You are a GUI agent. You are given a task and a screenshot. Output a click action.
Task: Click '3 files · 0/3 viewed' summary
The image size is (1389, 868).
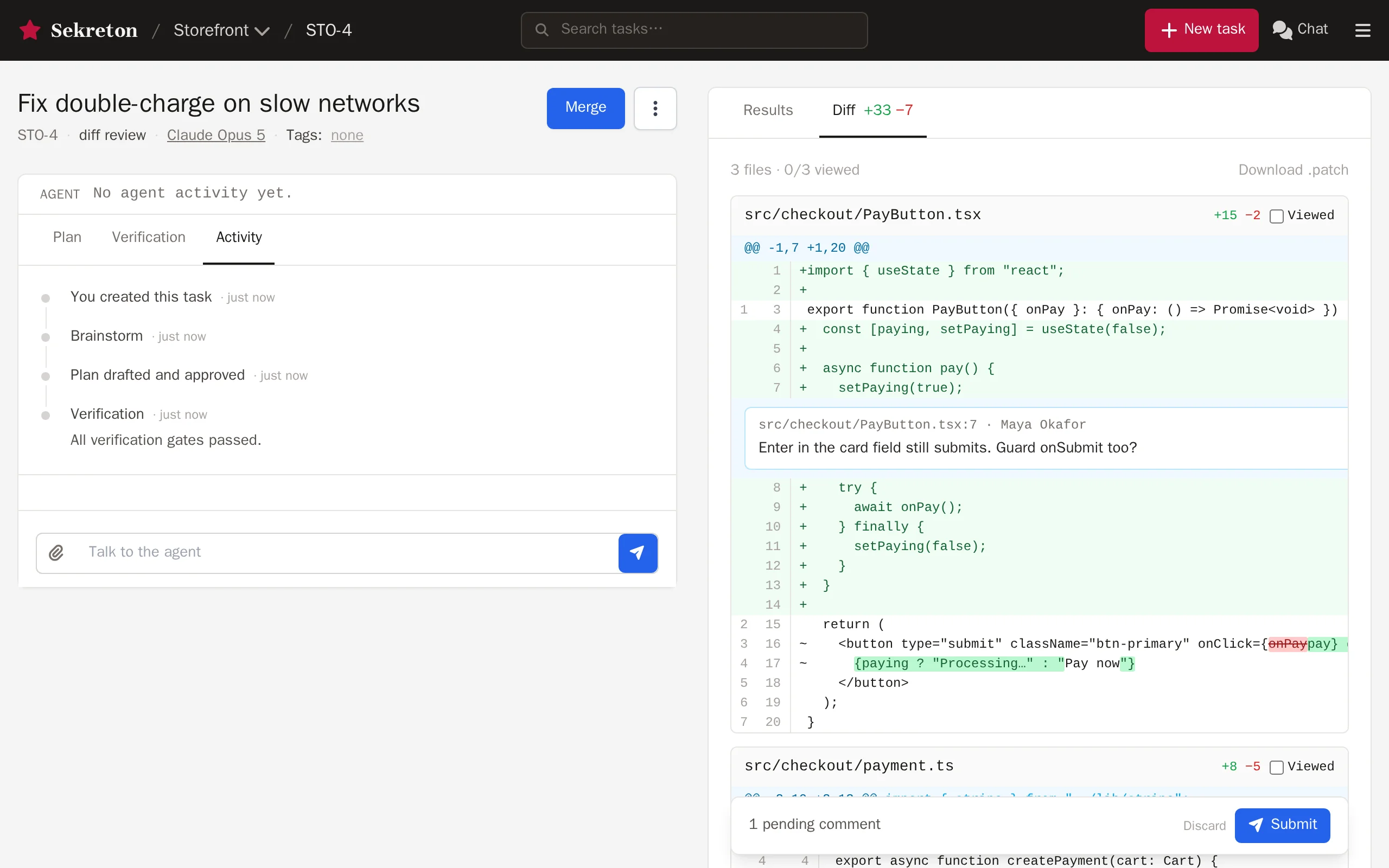794,170
